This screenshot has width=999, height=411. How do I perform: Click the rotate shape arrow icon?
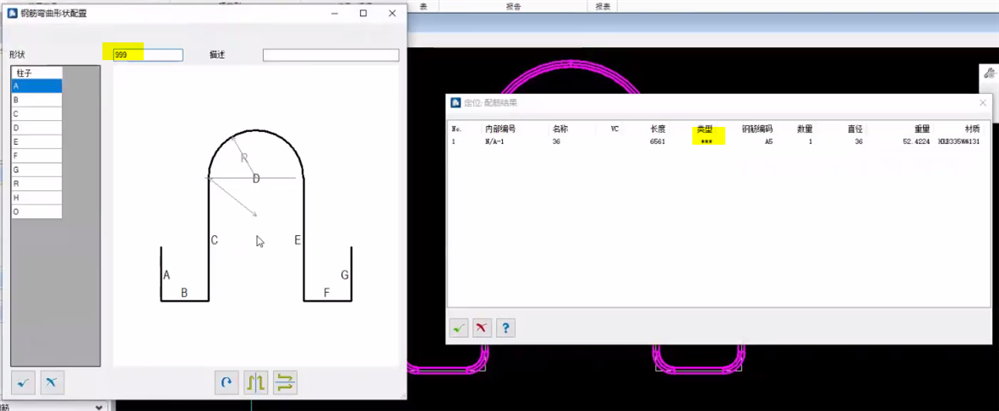(x=226, y=382)
